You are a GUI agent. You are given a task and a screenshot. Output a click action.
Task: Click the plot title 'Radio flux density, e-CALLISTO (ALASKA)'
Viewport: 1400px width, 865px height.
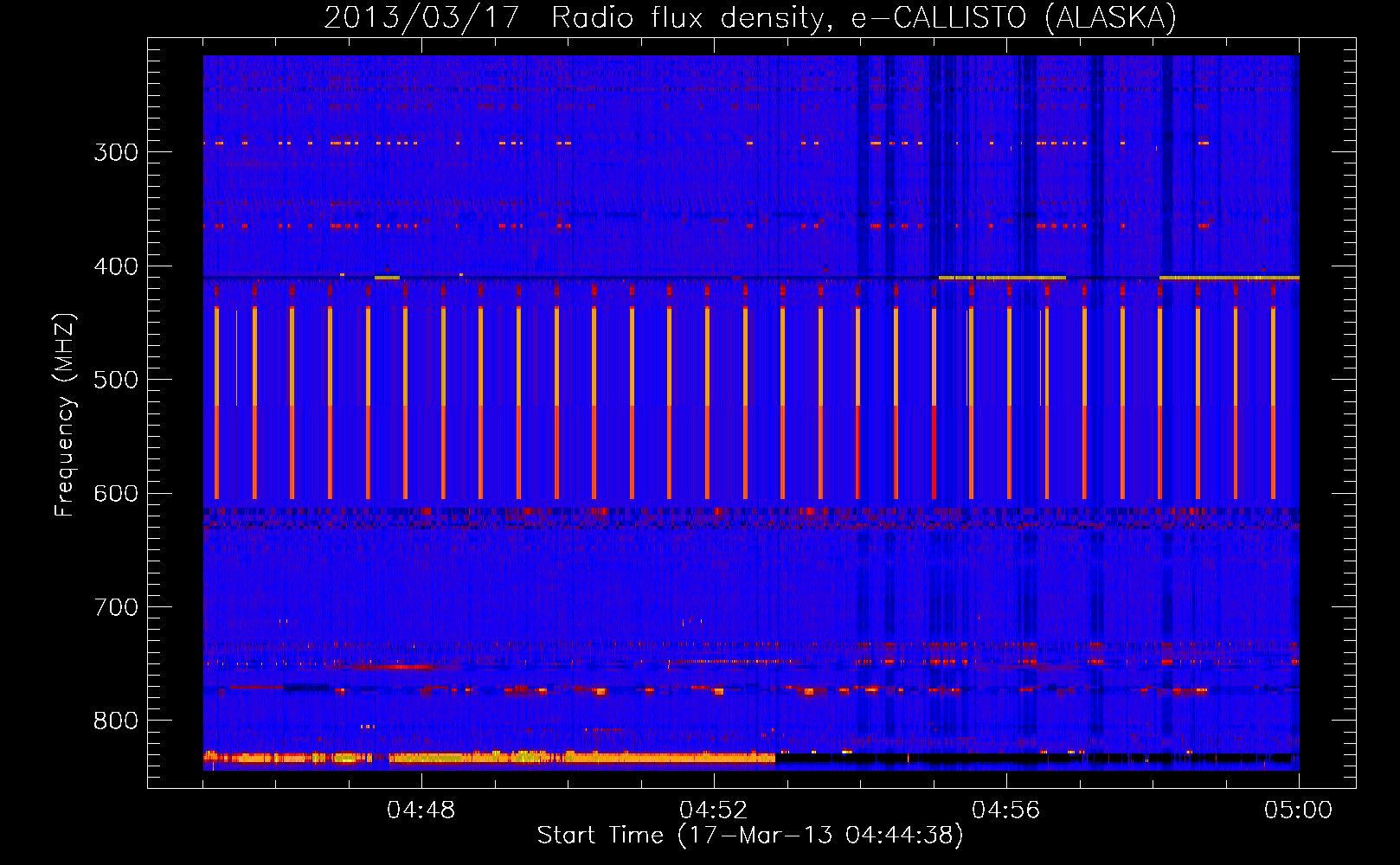[x=864, y=17]
